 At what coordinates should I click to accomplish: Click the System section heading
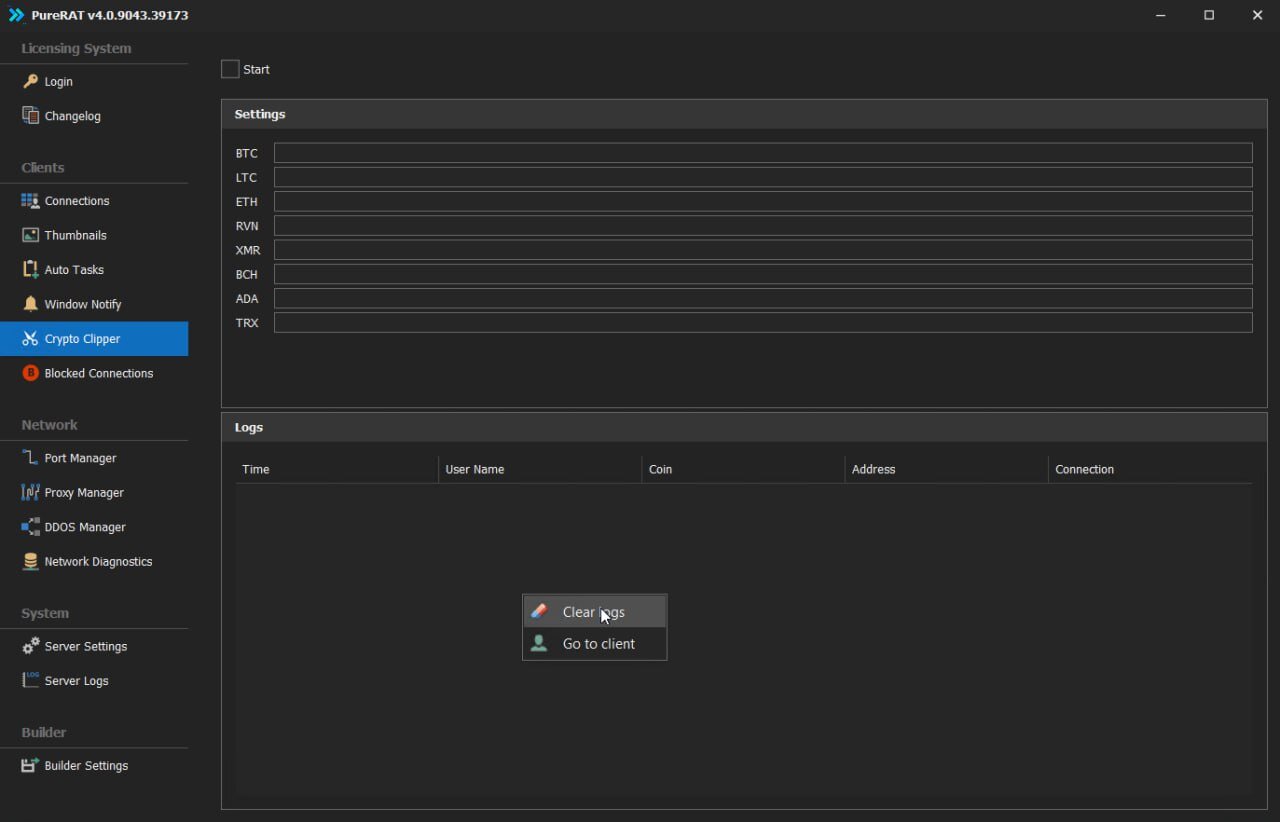click(x=45, y=613)
